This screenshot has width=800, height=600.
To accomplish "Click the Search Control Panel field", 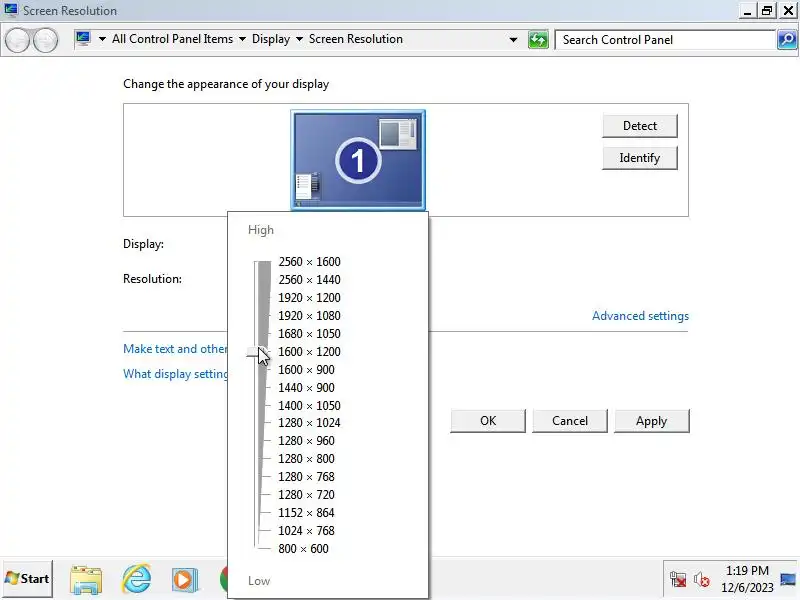I will tap(665, 39).
